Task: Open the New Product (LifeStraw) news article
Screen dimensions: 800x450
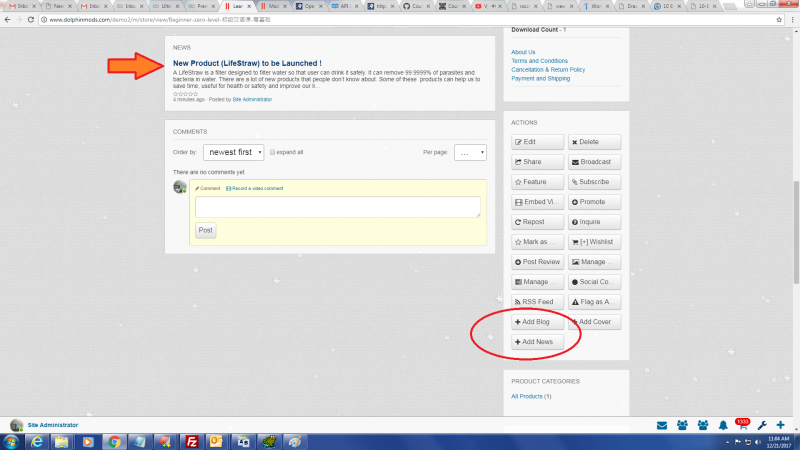Action: [247, 63]
